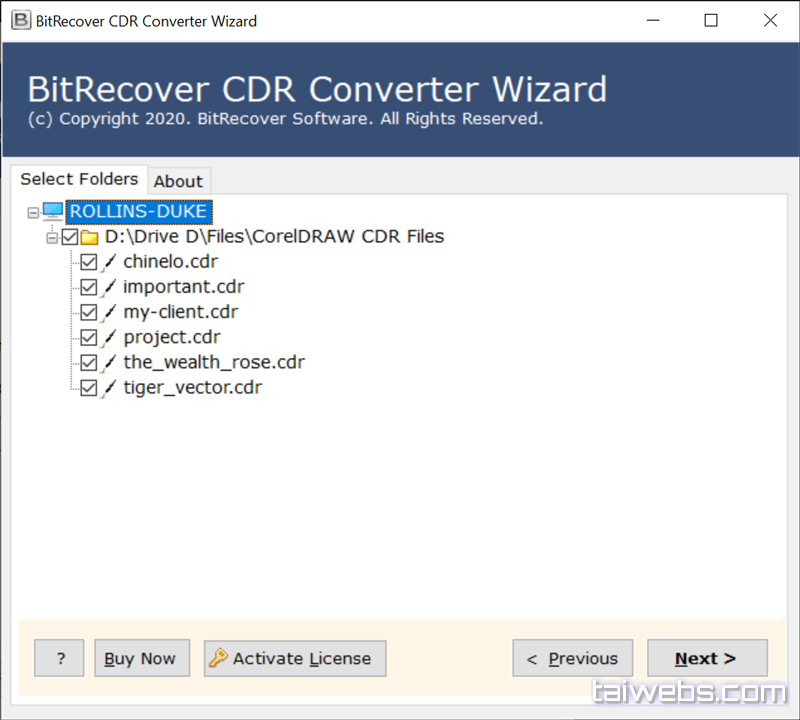Select the my-client.cdr file name
The image size is (800, 720).
[181, 312]
